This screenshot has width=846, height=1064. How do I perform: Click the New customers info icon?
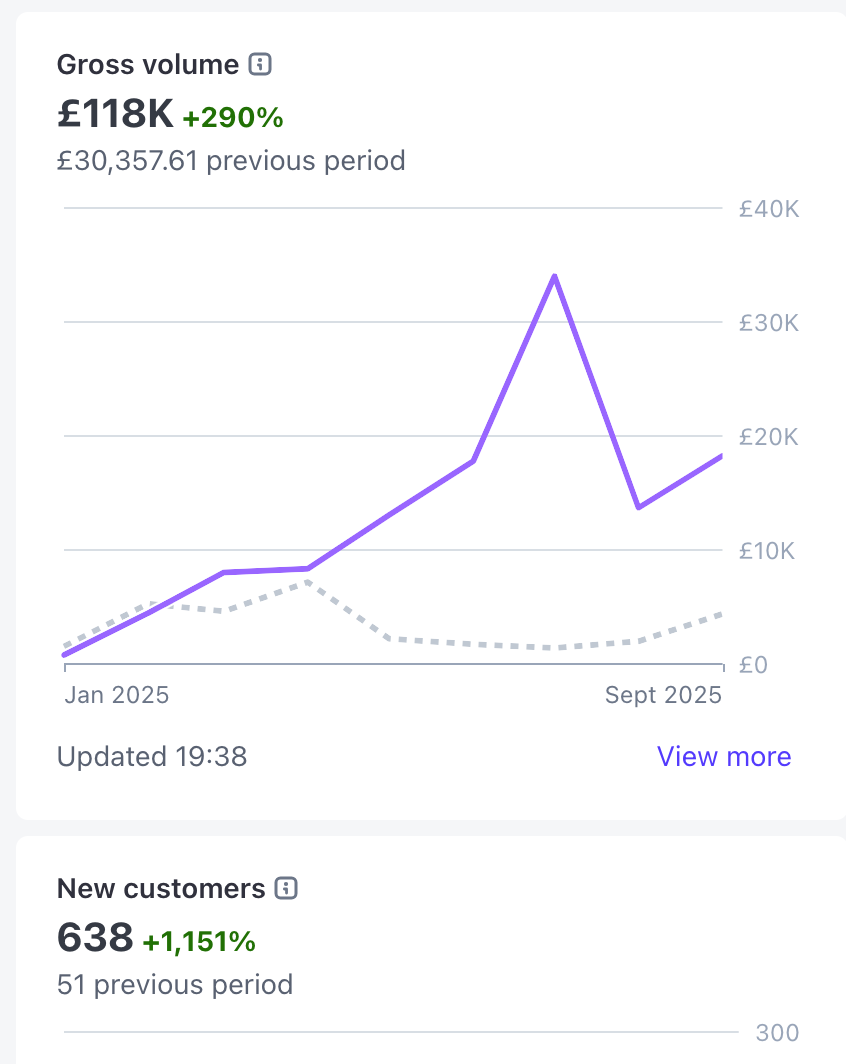tap(286, 888)
